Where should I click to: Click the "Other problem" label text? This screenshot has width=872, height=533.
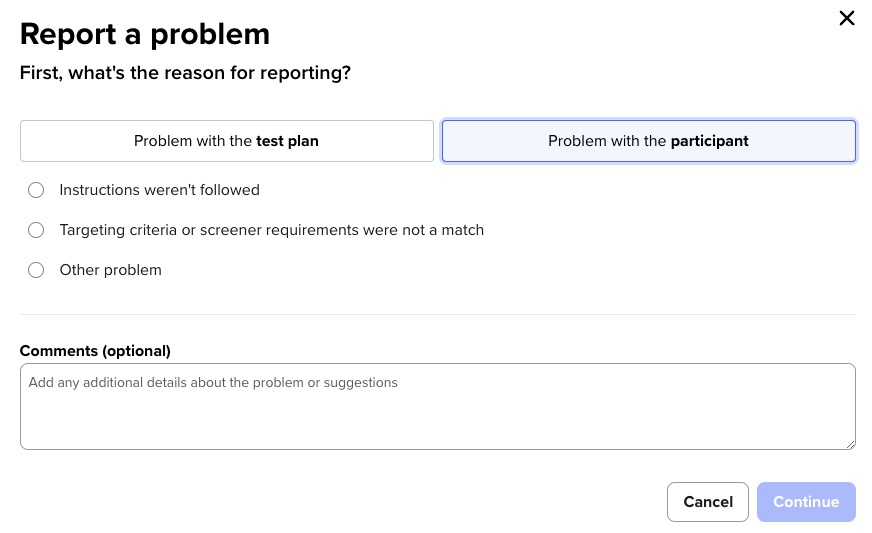click(110, 270)
